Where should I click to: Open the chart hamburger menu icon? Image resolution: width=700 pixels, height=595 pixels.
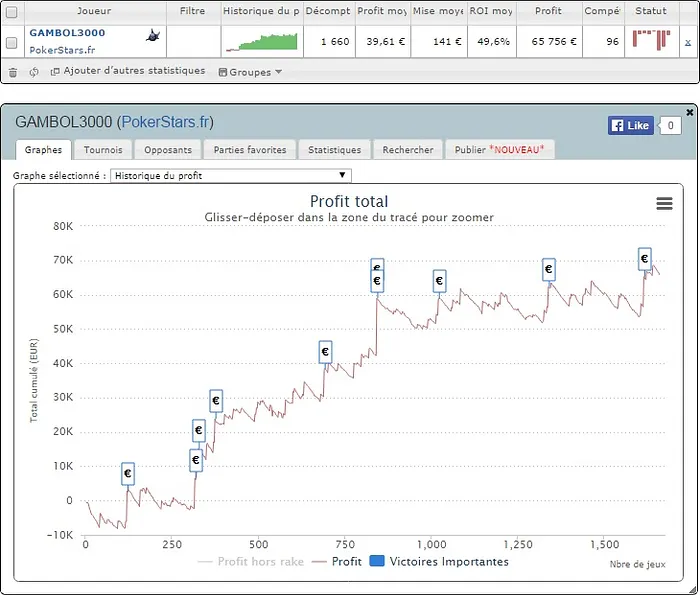pyautogui.click(x=664, y=203)
